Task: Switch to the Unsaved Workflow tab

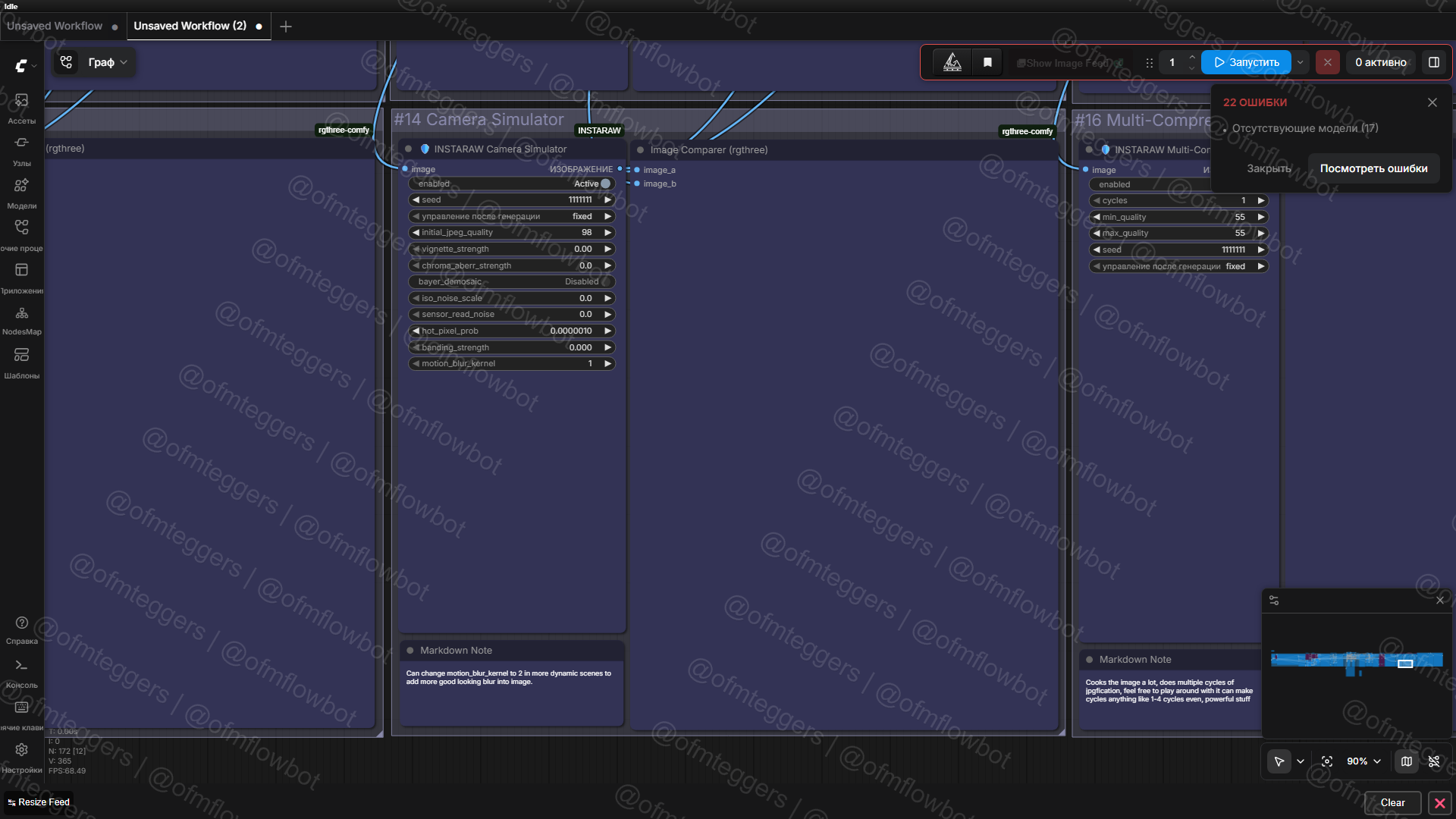Action: (x=55, y=26)
